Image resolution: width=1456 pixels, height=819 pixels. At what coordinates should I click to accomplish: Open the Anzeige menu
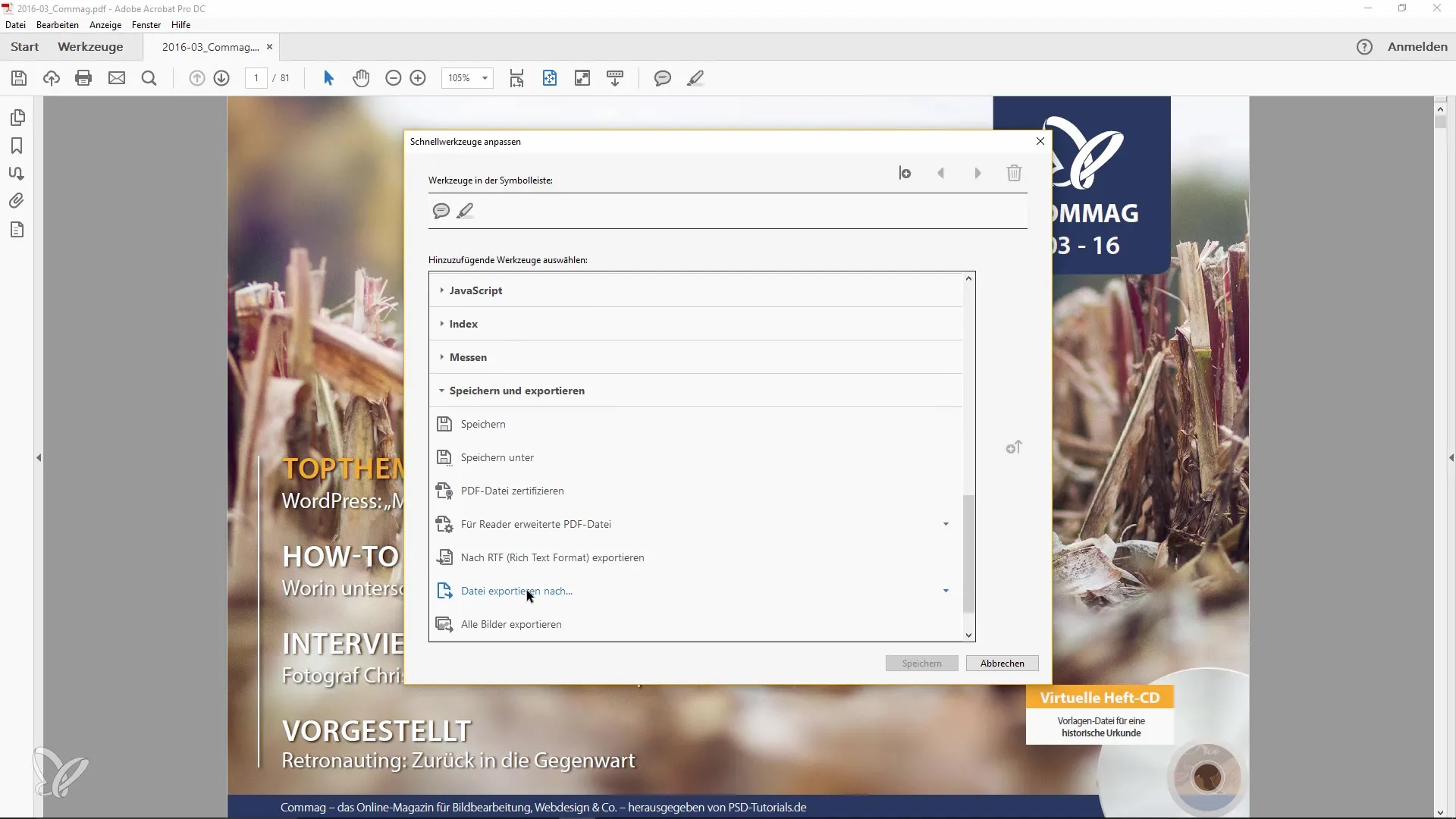tap(105, 25)
